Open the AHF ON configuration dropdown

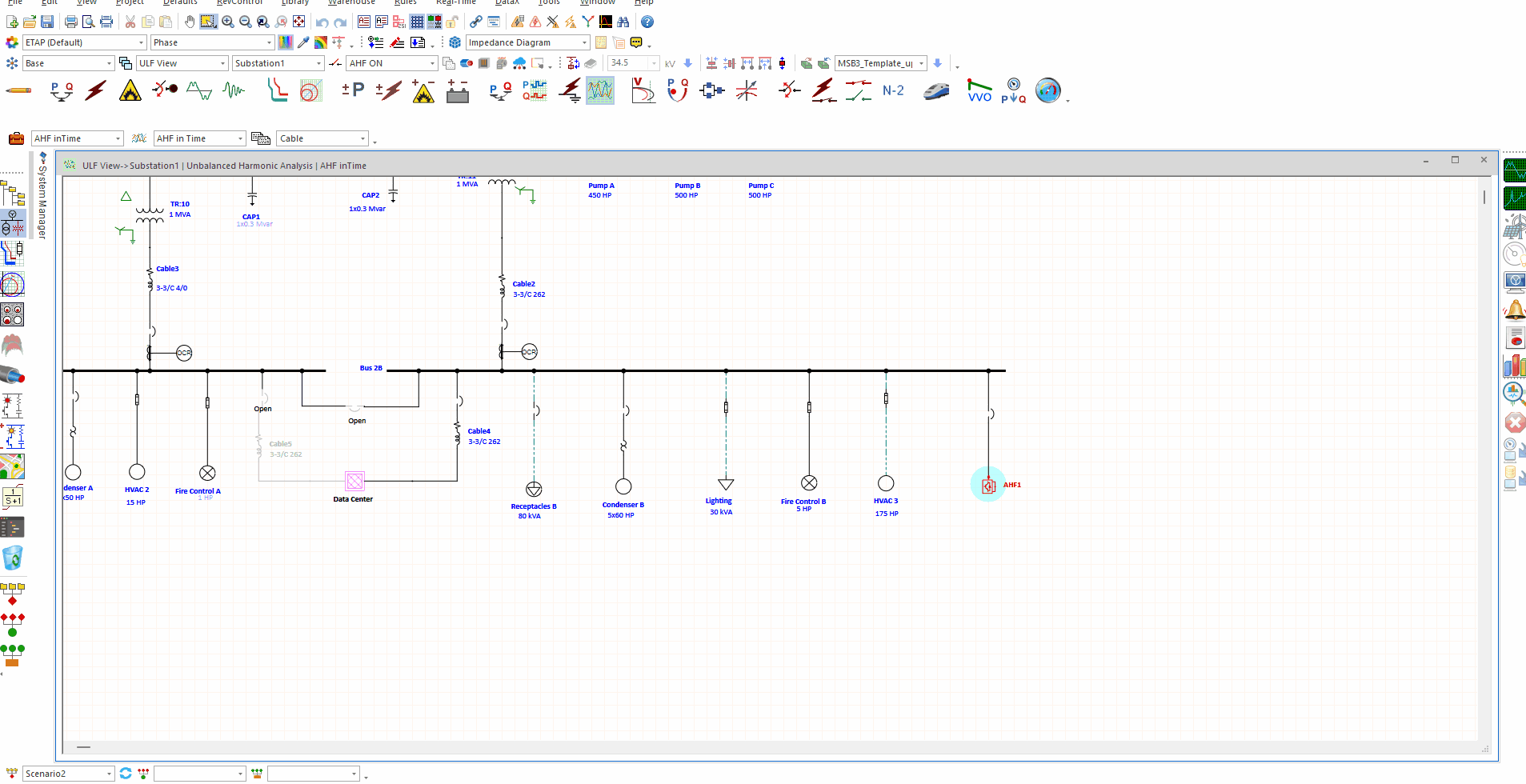tap(432, 63)
